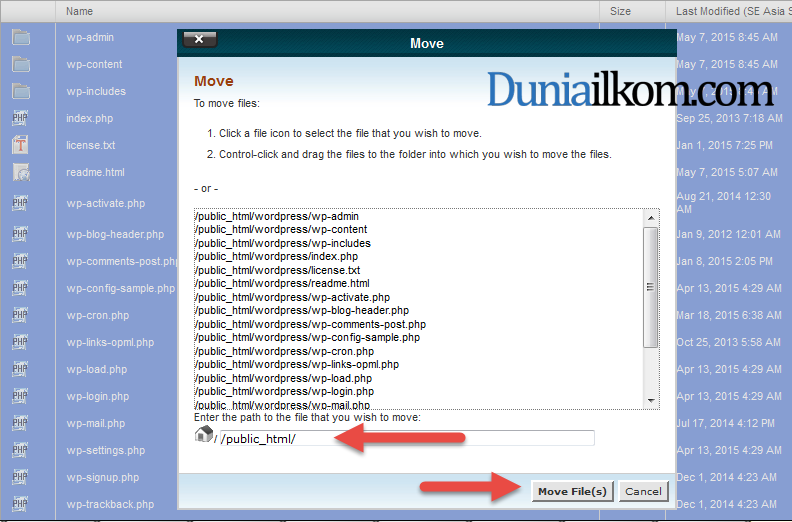The width and height of the screenshot is (792, 522).
Task: Click the wp-blog-header.php file name
Action: pos(115,234)
